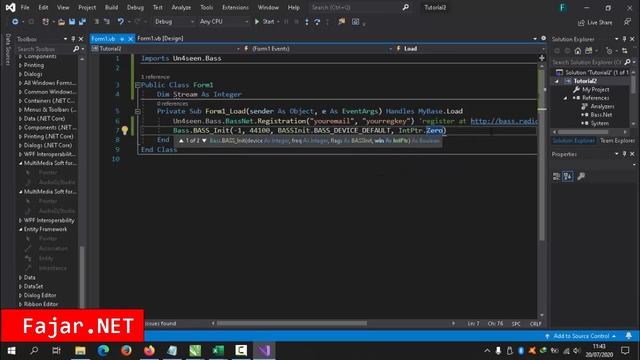Click Visual Studio search box

coord(359,7)
